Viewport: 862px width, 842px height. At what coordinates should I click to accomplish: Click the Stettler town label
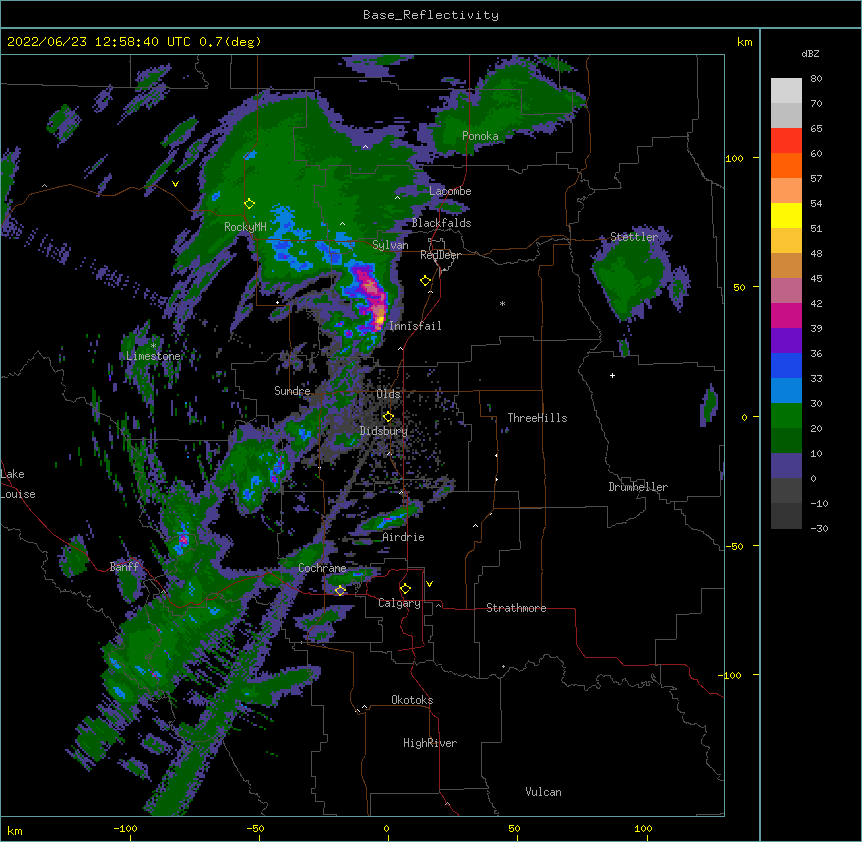(634, 237)
